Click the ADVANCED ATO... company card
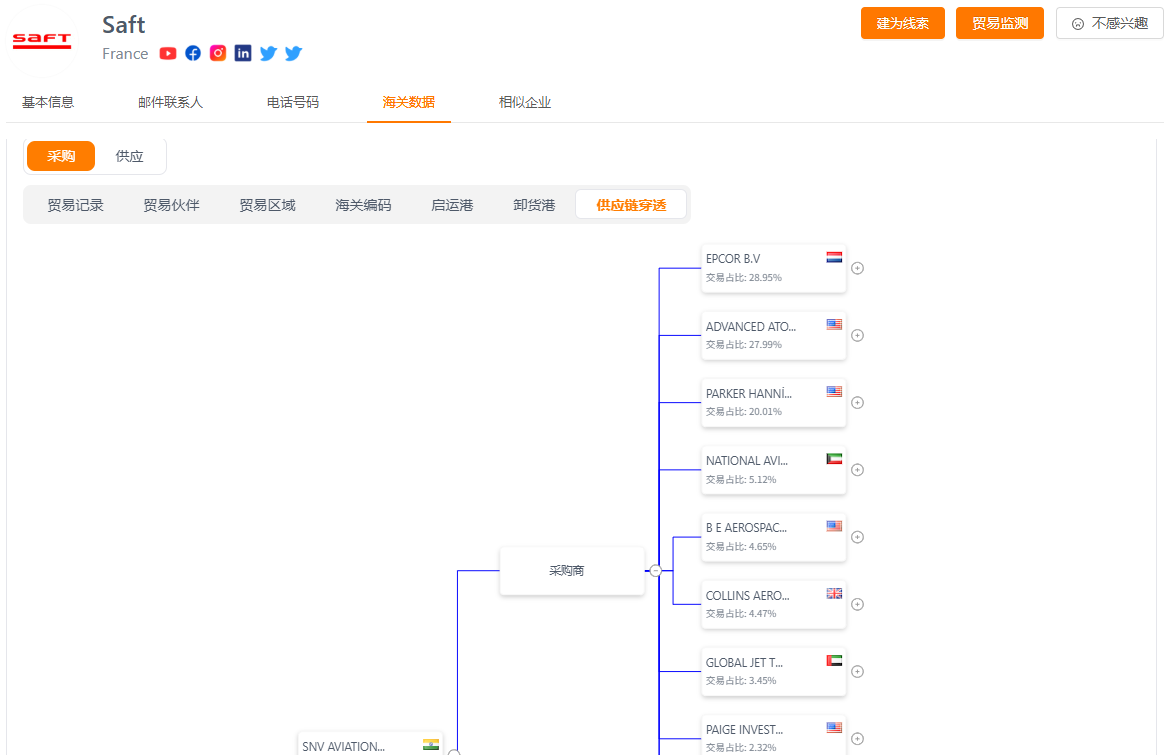The width and height of the screenshot is (1168, 755). 773,336
